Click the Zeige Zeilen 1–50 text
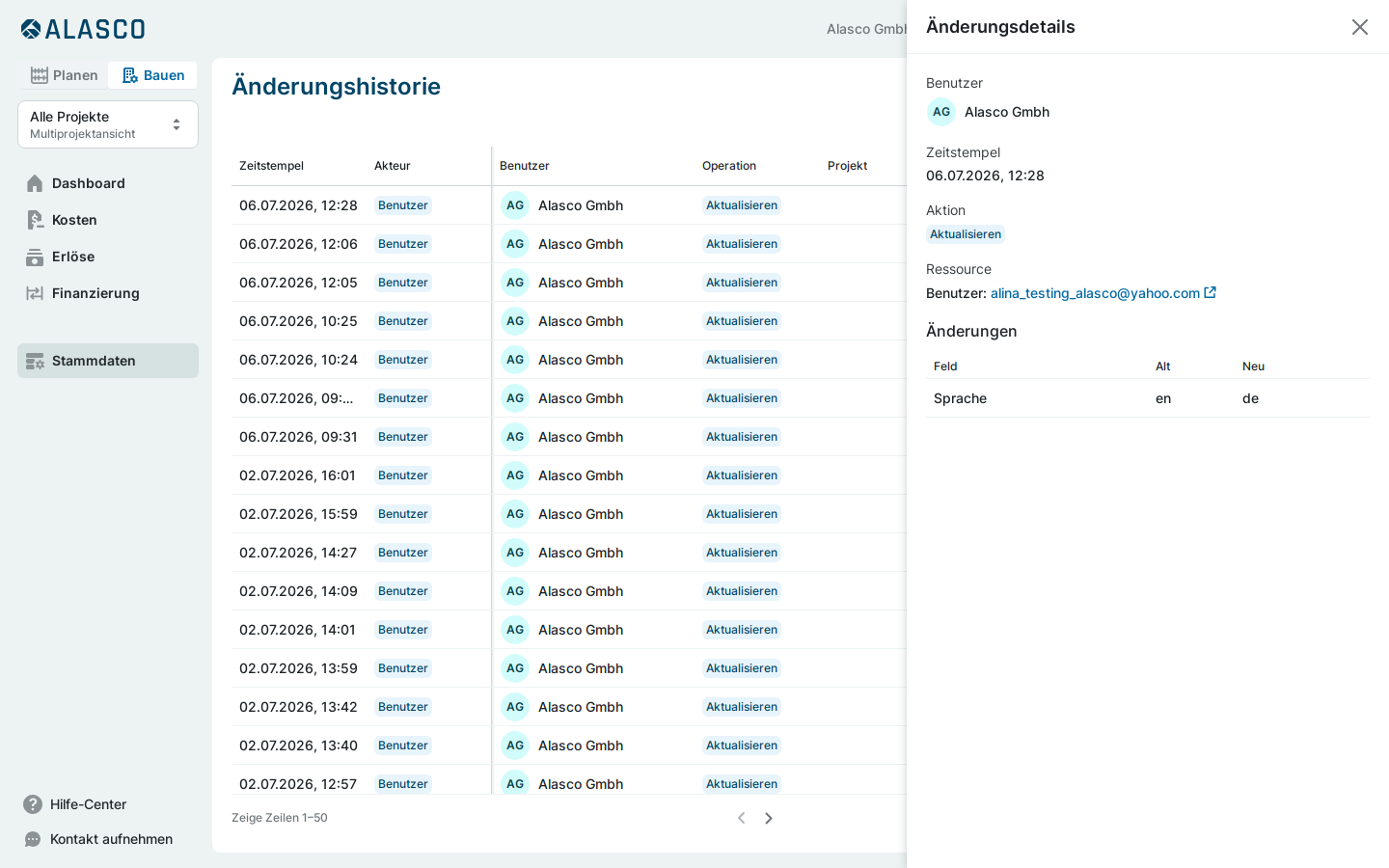Viewport: 1389px width, 868px height. pyautogui.click(x=280, y=818)
